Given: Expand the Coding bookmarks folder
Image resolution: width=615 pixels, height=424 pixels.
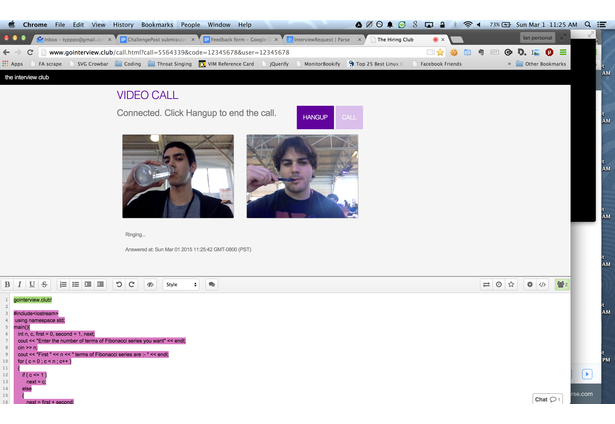Looking at the screenshot, I should pos(128,64).
